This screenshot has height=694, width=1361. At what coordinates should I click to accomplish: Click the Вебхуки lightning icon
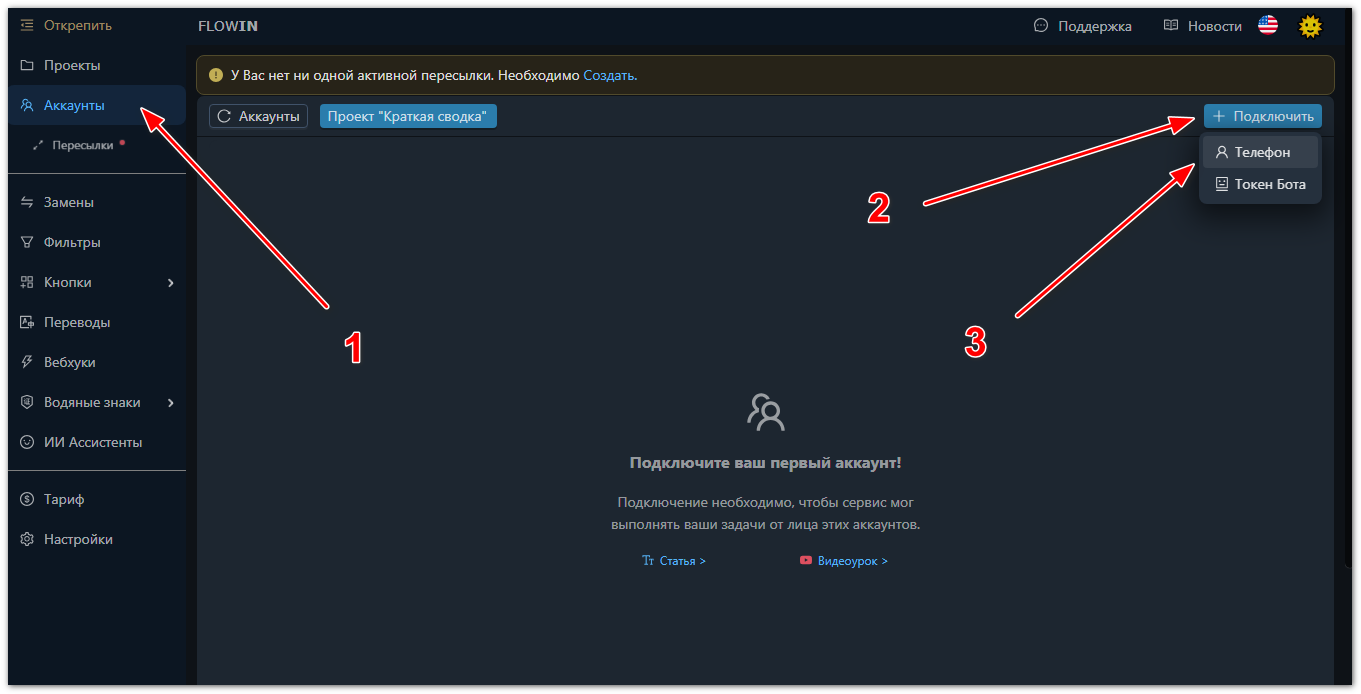27,362
